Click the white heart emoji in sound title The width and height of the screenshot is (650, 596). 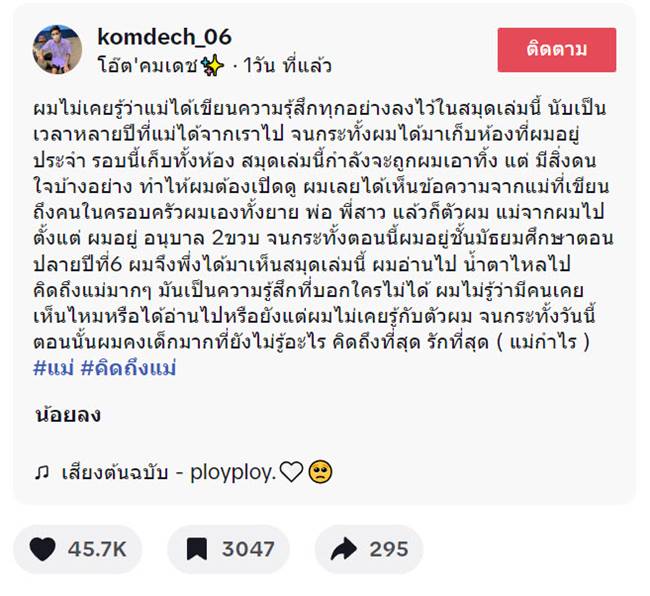pos(291,472)
